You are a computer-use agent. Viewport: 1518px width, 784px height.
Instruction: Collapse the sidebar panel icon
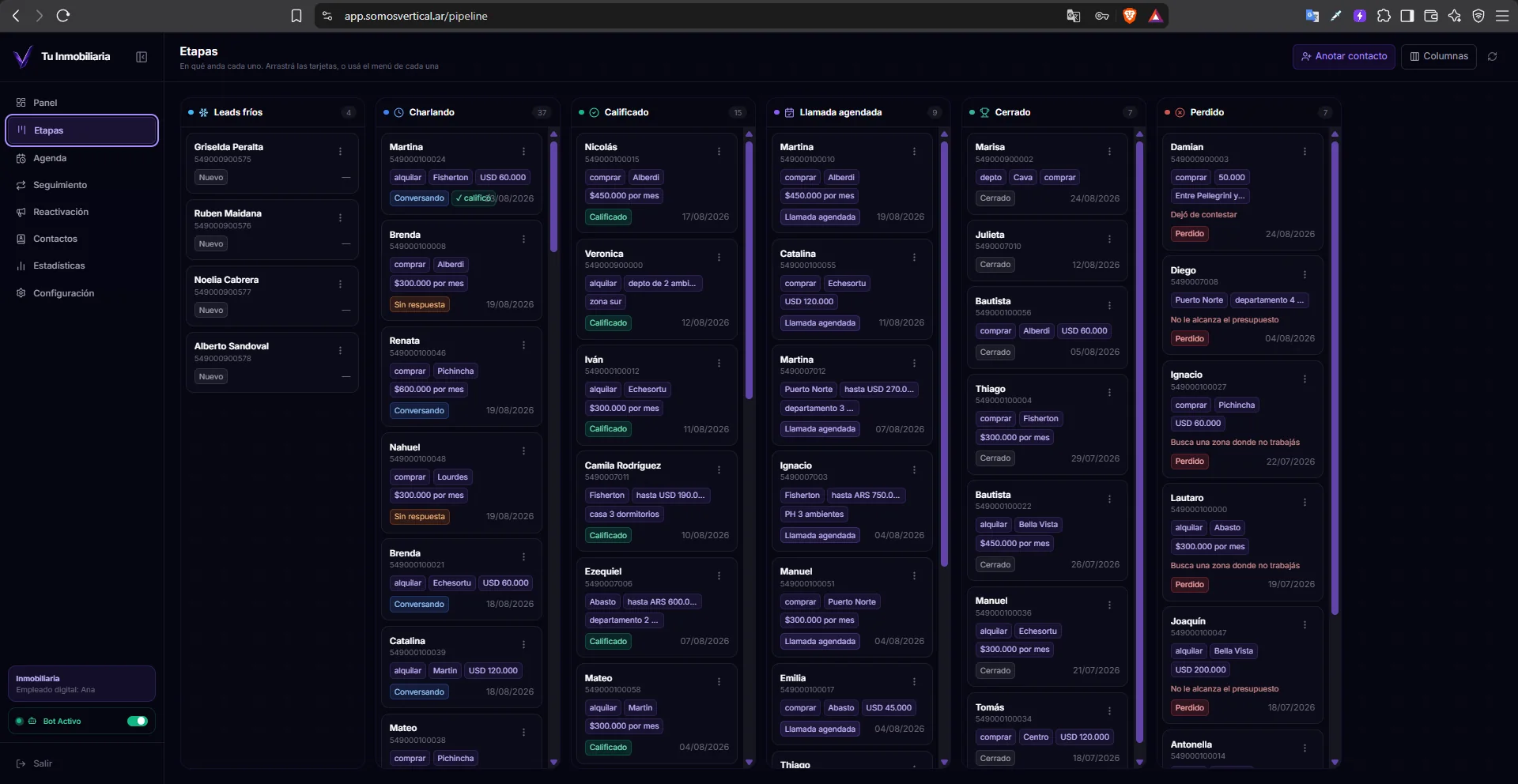[142, 57]
